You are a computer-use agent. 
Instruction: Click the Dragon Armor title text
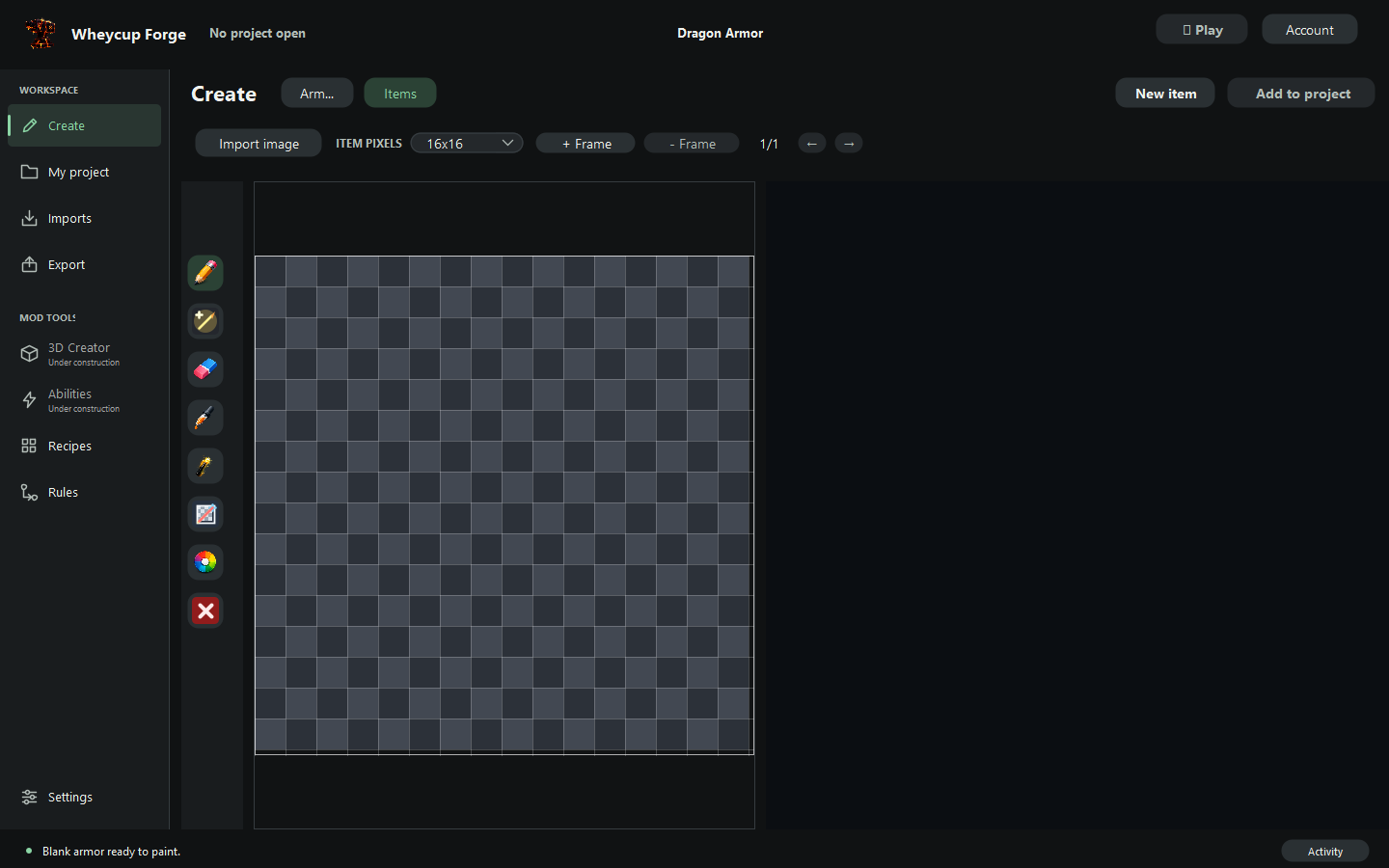coord(720,33)
